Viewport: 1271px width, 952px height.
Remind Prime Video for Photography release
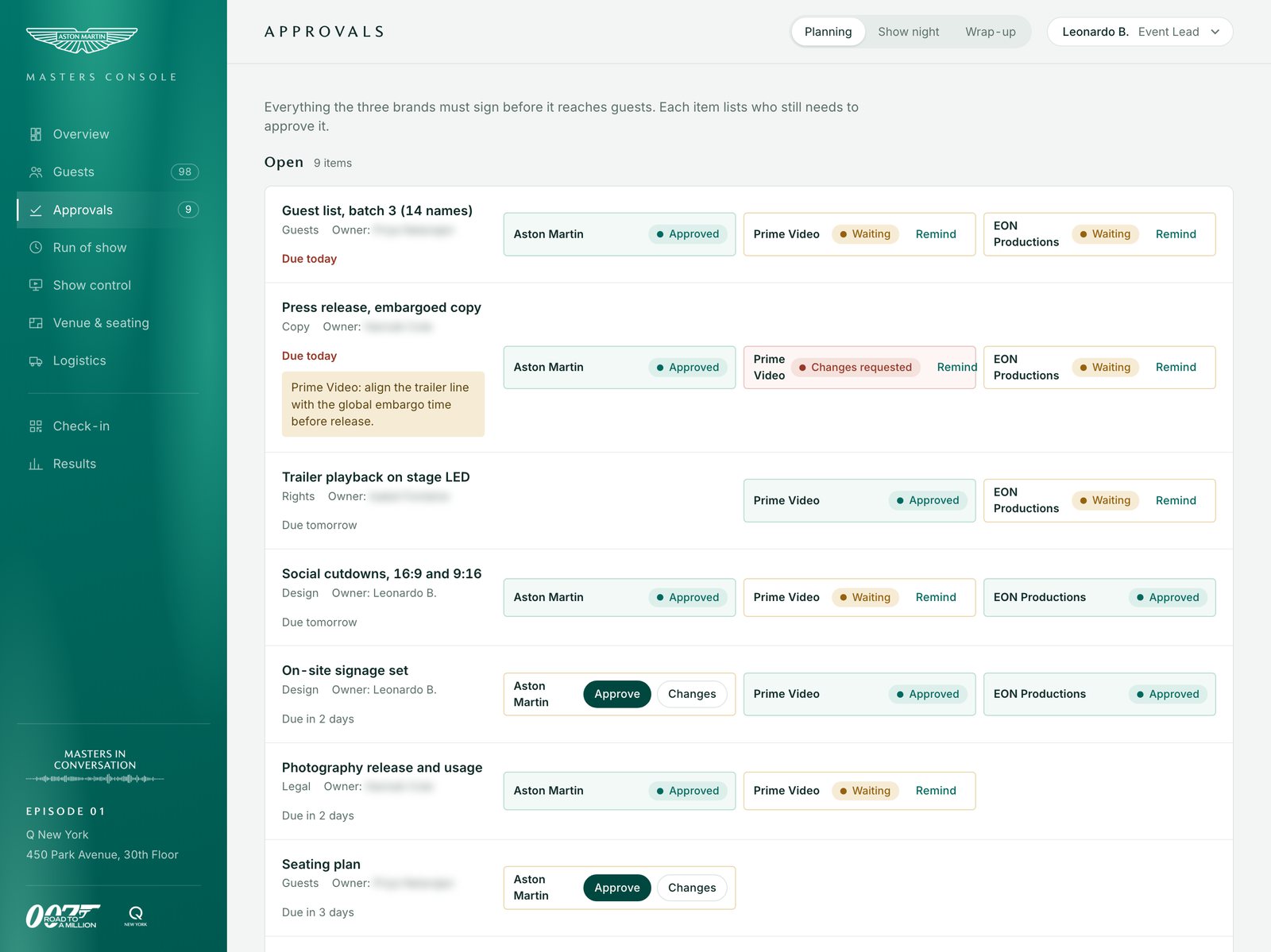[x=936, y=791]
